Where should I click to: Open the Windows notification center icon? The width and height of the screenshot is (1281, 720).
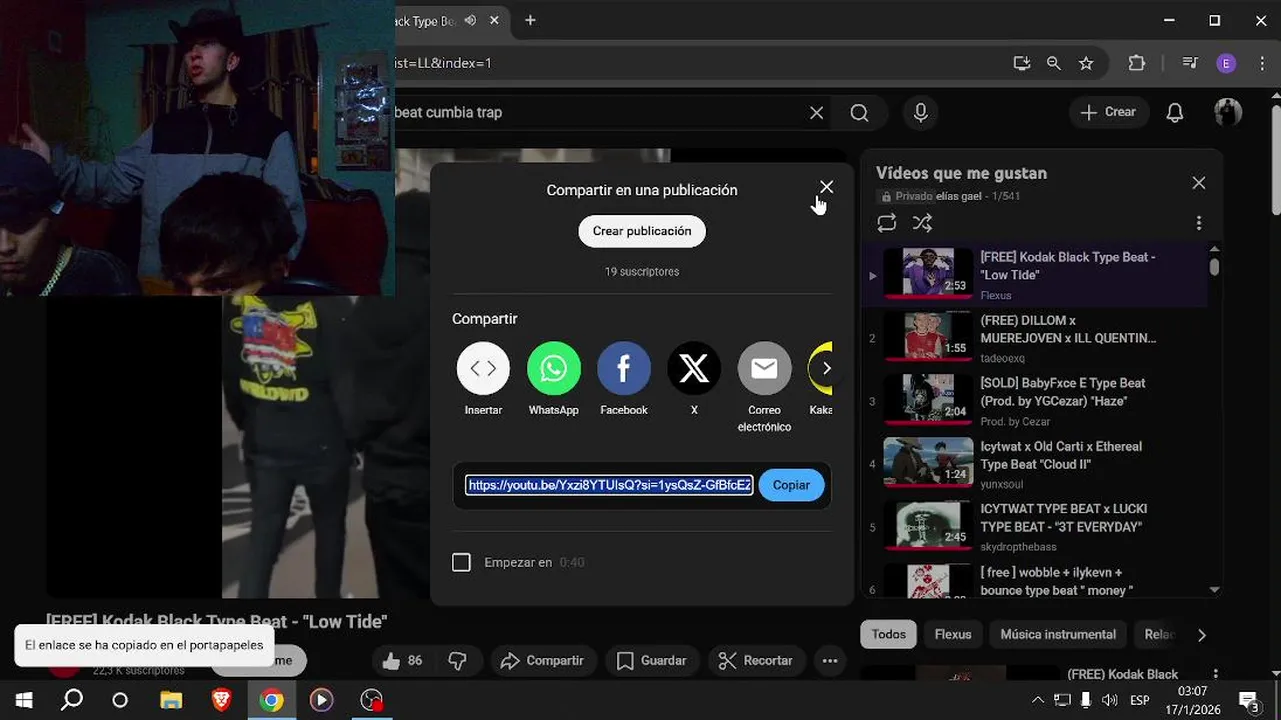1249,700
